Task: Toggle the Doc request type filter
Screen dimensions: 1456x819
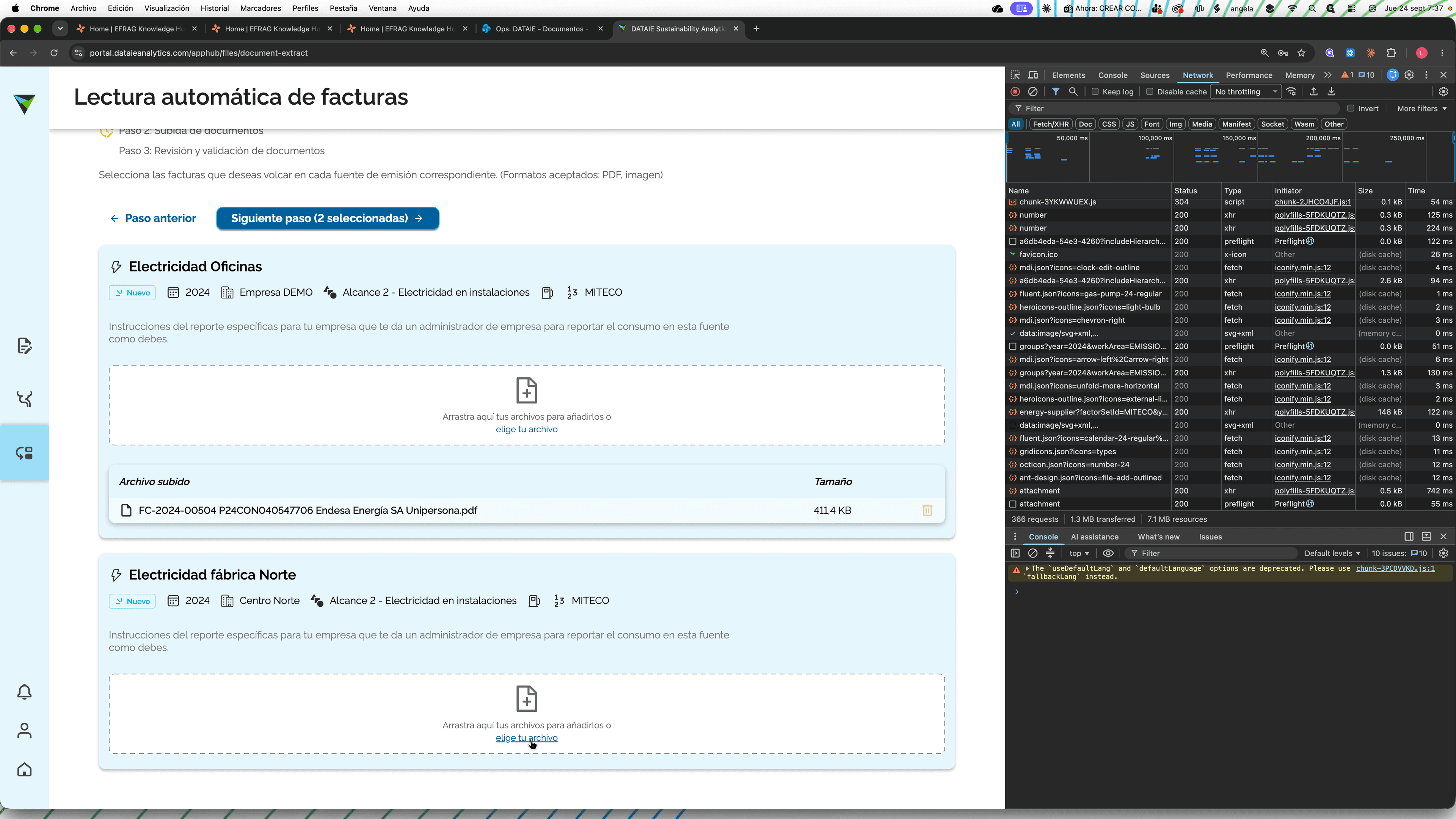Action: pyautogui.click(x=1085, y=124)
